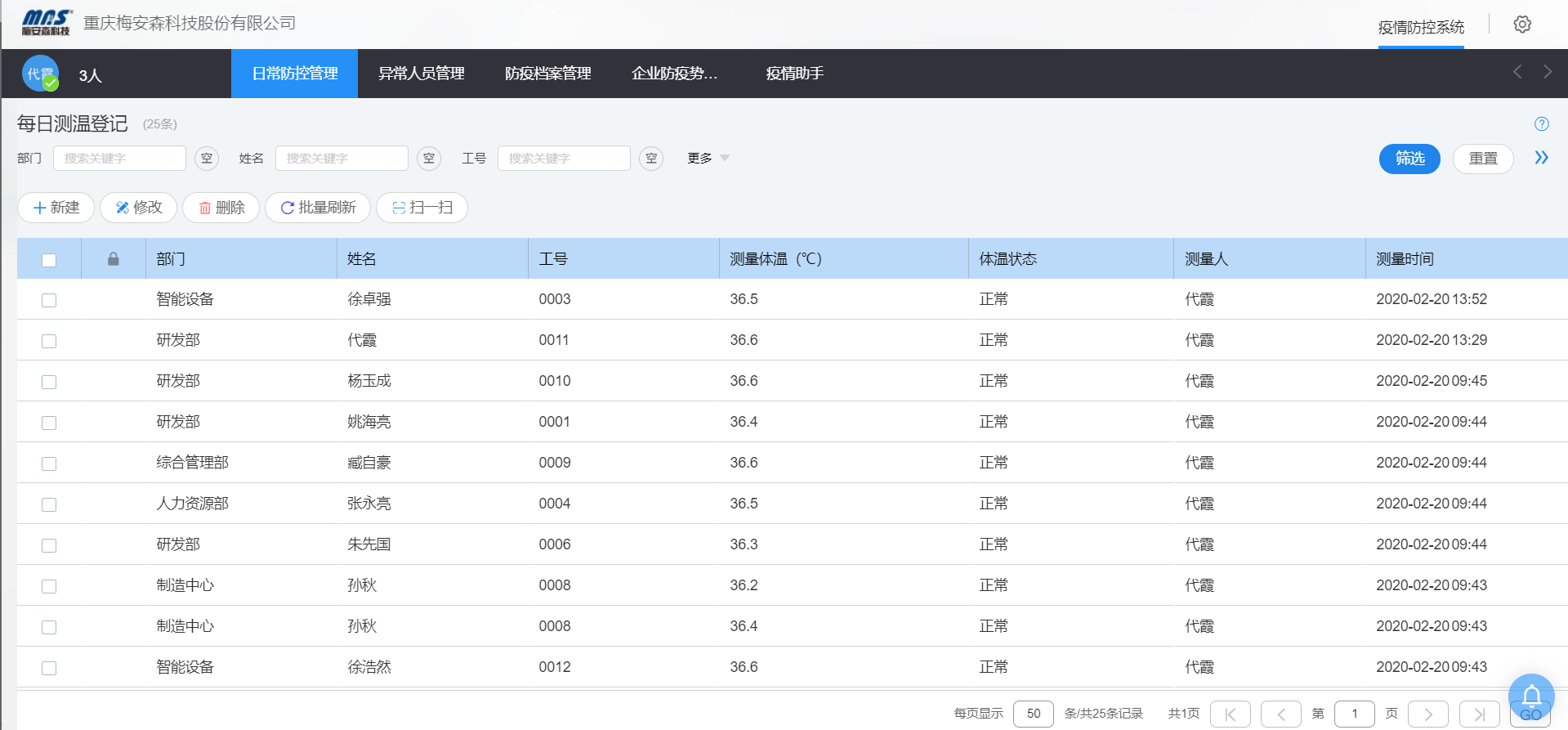
Task: Click the lock icon column header
Action: (114, 259)
